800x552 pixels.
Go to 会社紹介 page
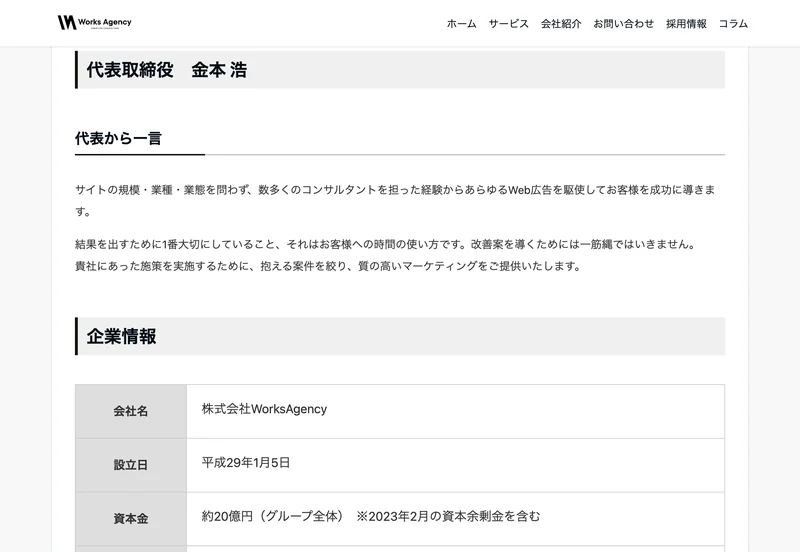pos(561,23)
